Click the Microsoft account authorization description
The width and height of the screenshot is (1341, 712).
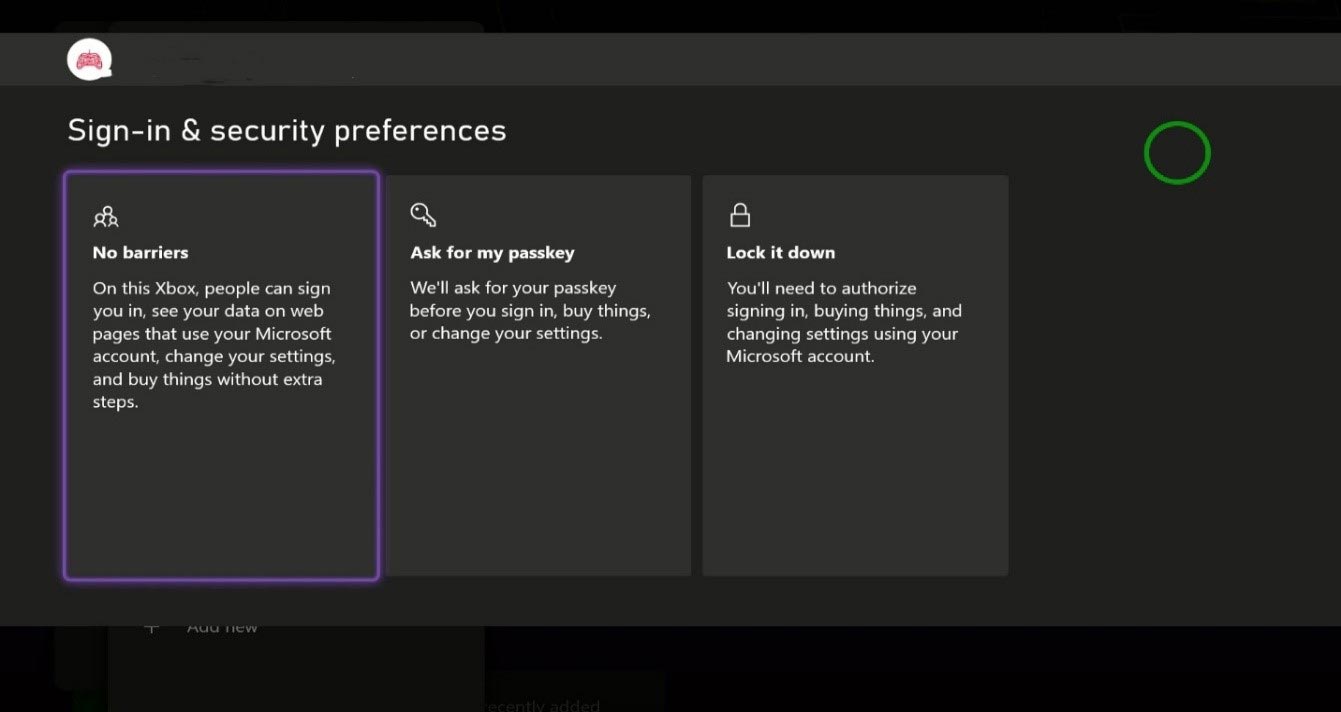coord(843,322)
